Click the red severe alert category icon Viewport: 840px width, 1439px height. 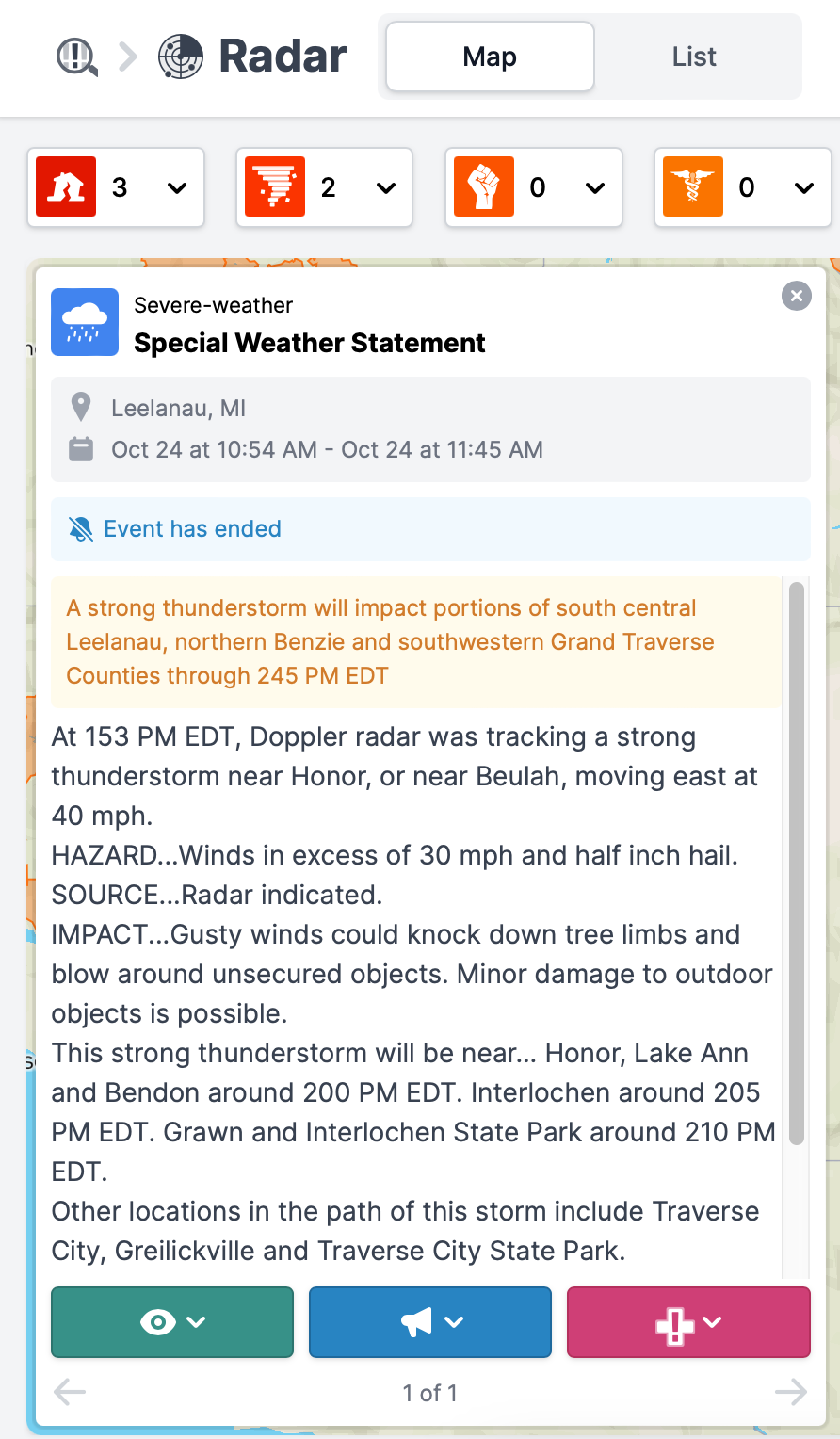pyautogui.click(x=66, y=187)
